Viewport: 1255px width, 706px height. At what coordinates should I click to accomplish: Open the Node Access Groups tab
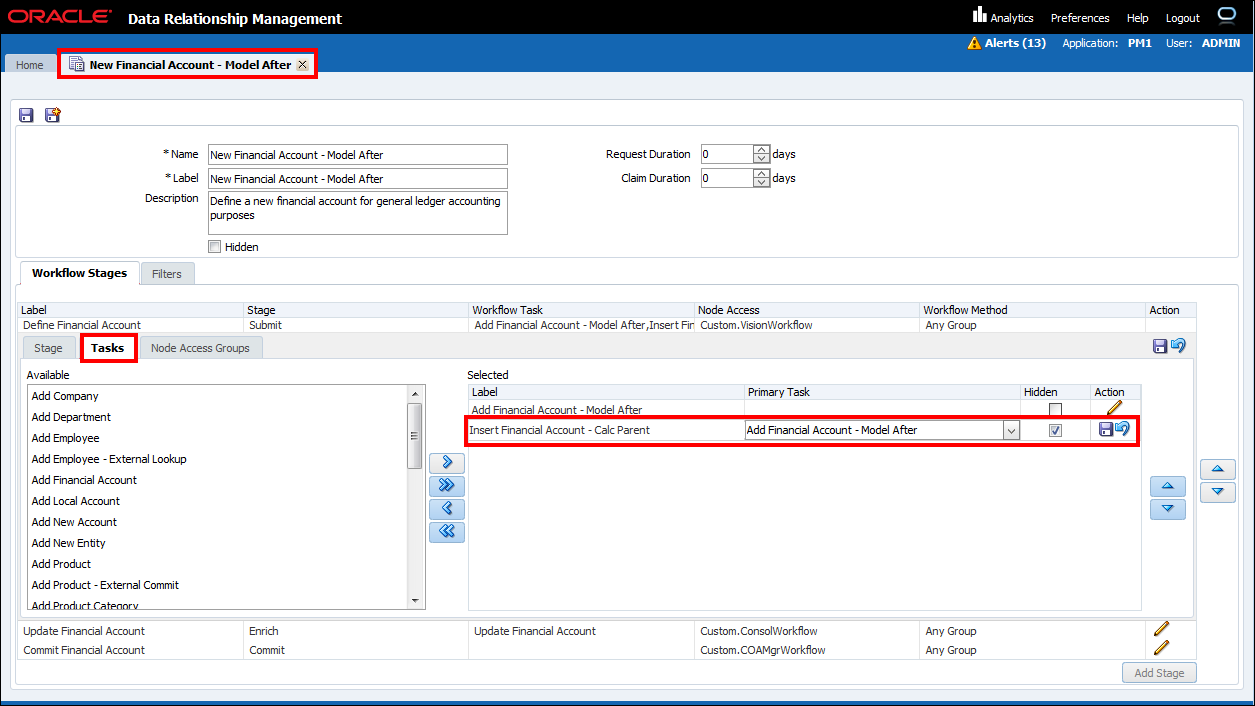200,348
